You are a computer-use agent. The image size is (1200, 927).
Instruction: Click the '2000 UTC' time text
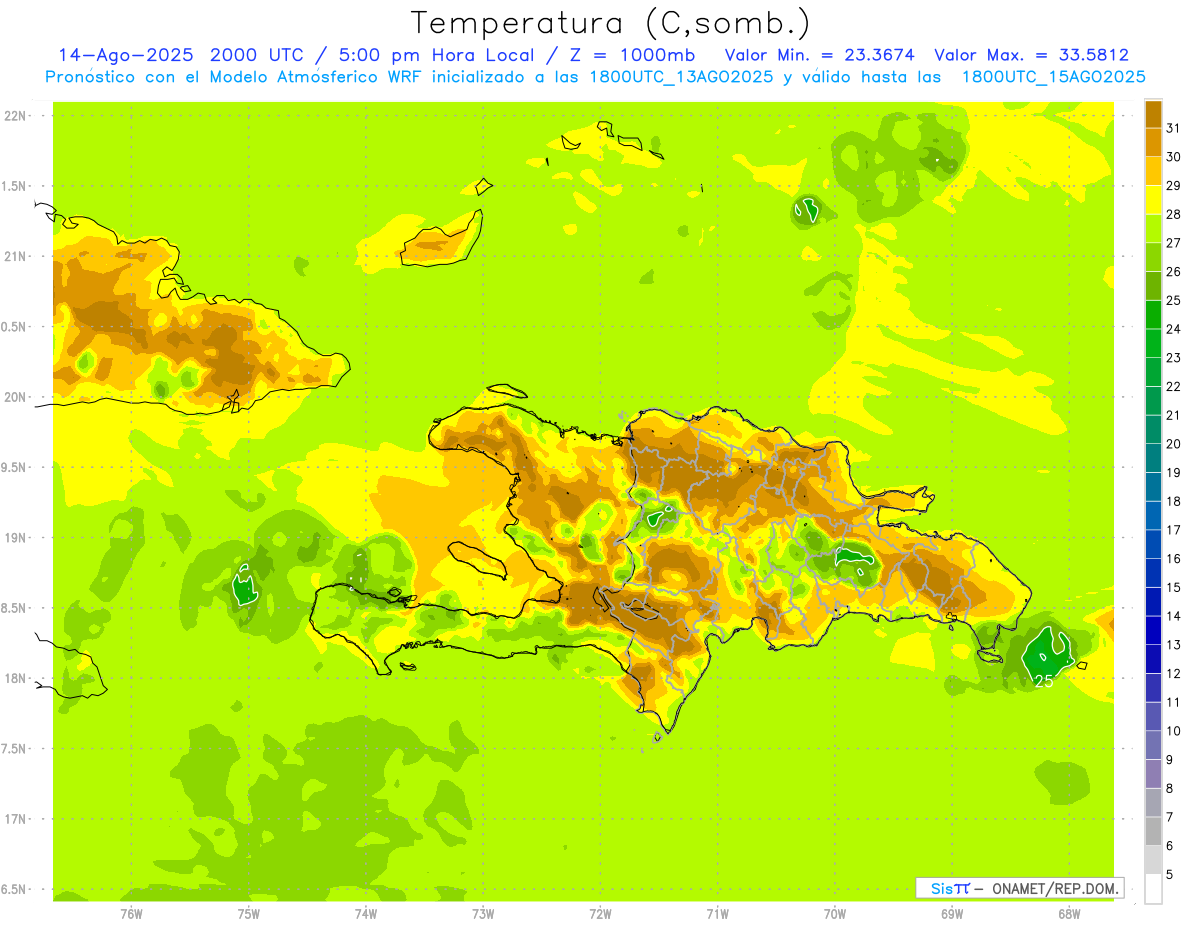tap(259, 55)
